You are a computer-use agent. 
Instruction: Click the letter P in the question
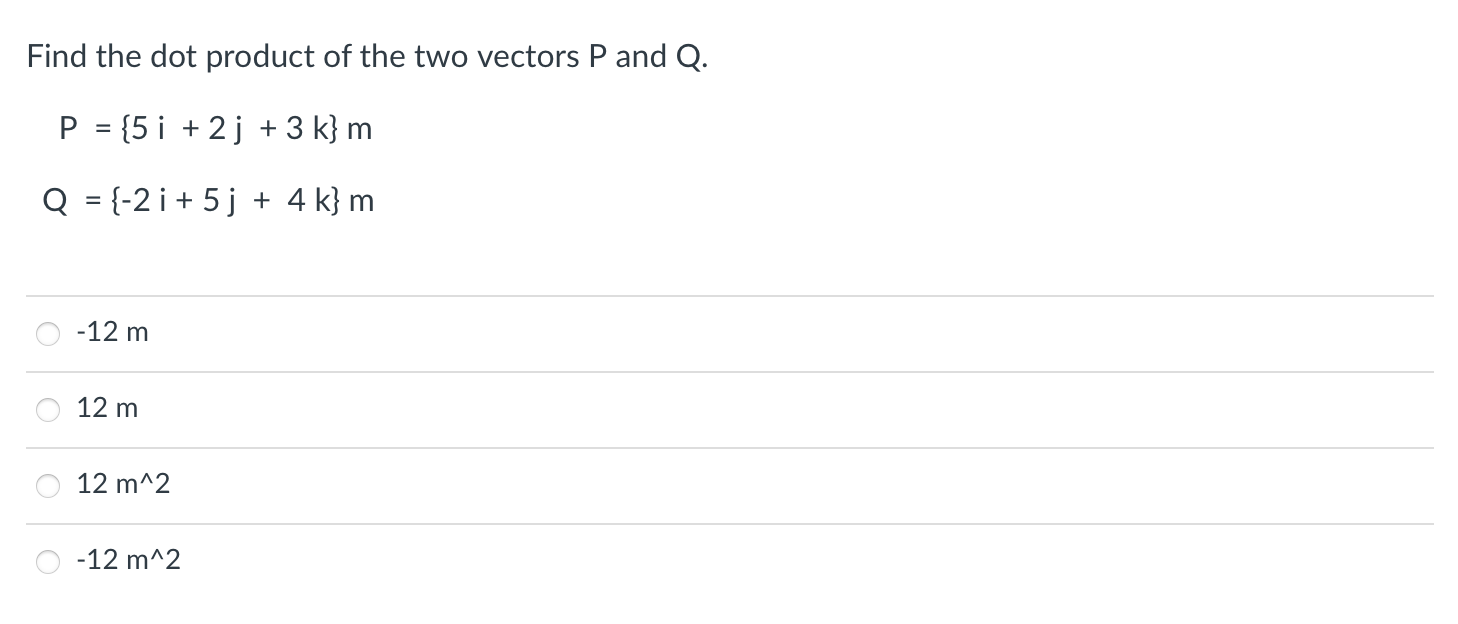596,57
